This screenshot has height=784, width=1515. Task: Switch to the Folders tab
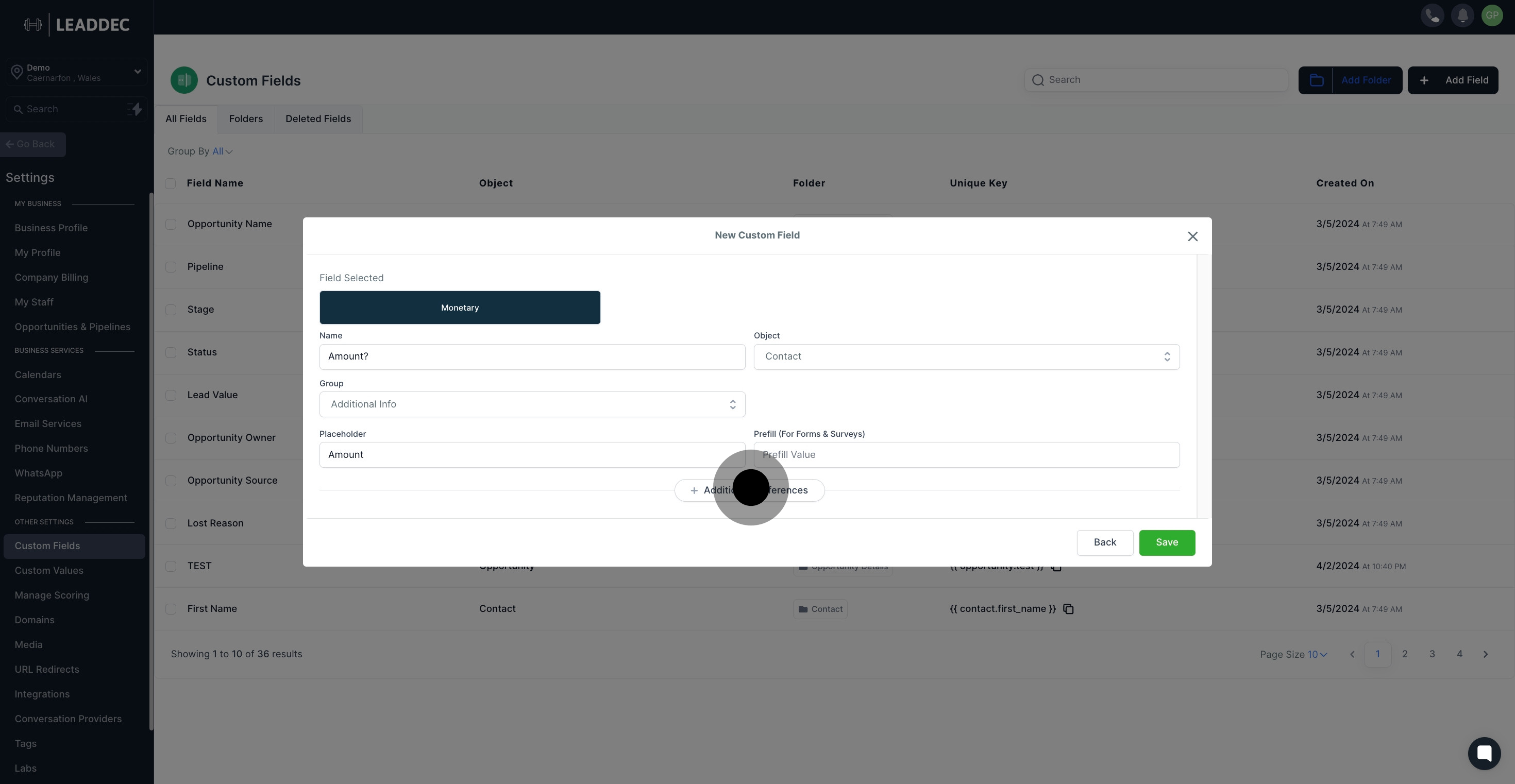[246, 118]
